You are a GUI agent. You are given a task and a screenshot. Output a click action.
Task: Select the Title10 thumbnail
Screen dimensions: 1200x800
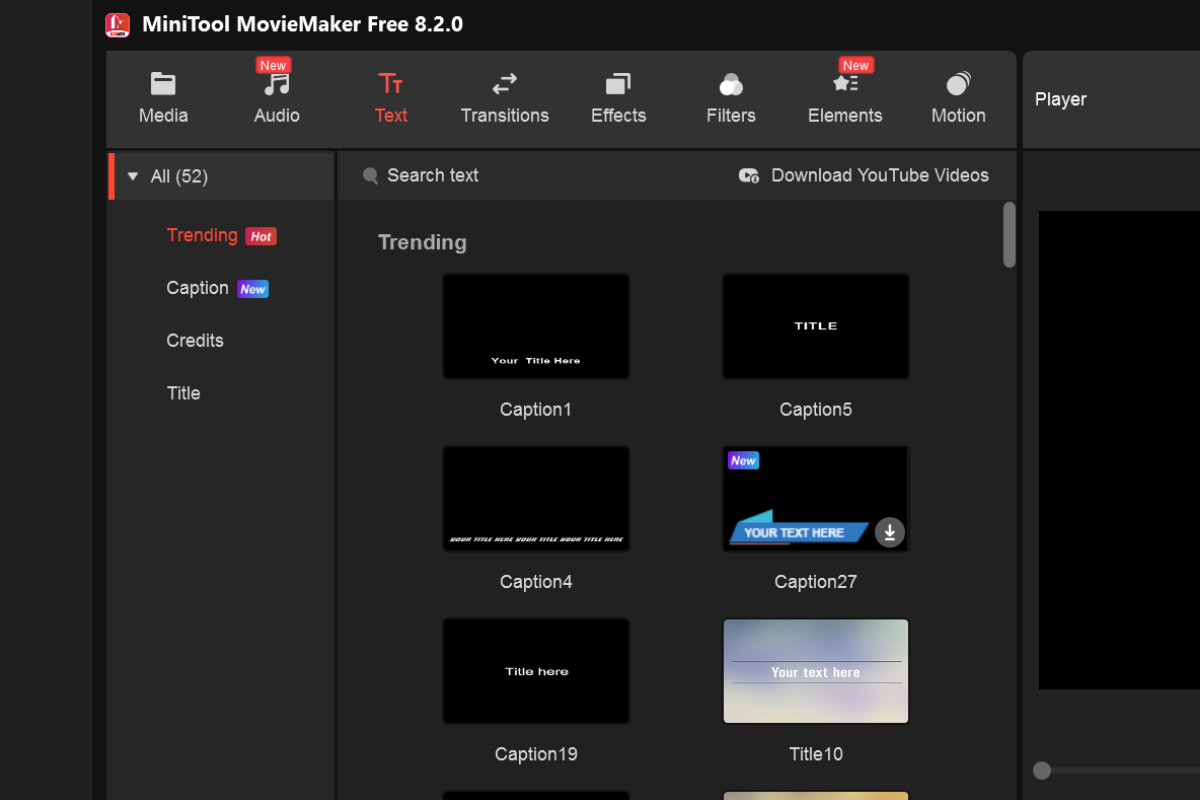816,671
